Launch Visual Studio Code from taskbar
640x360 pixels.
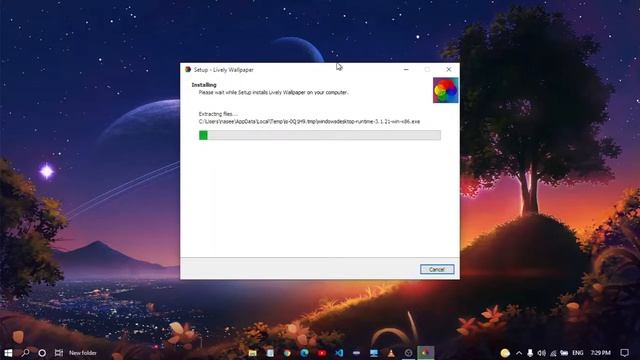[x=339, y=353]
